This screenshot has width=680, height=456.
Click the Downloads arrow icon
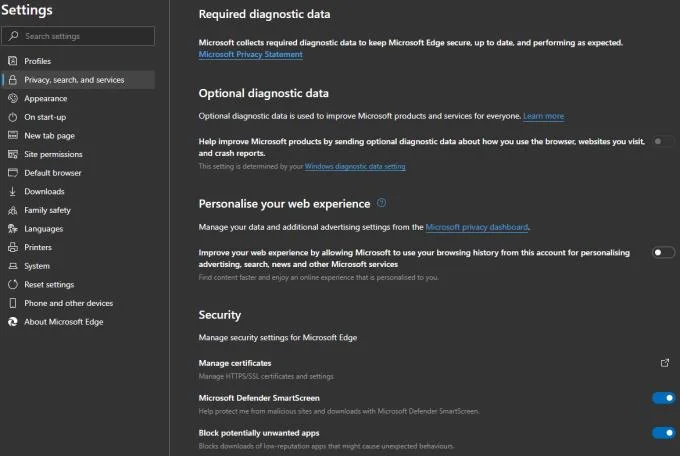point(13,191)
